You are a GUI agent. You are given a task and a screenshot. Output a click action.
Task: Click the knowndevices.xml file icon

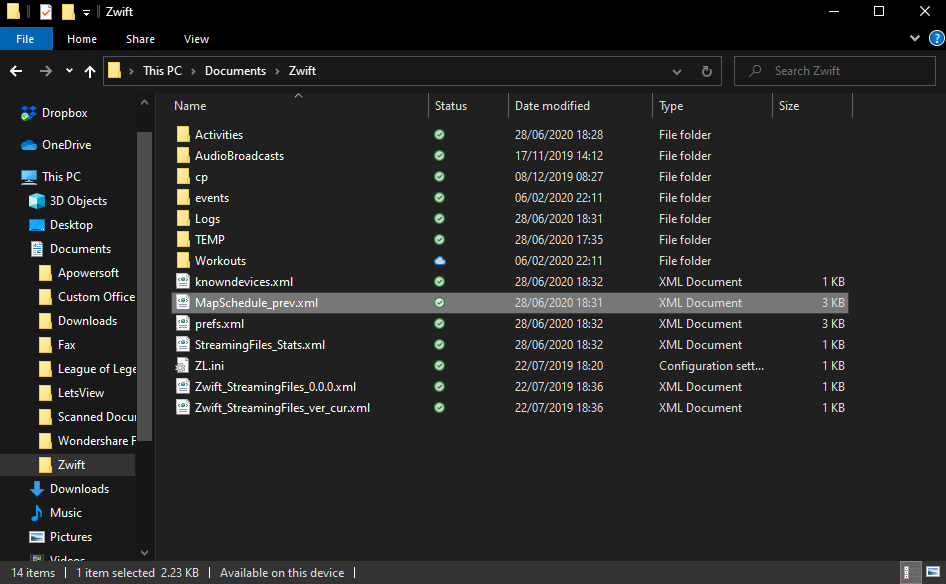(x=183, y=282)
